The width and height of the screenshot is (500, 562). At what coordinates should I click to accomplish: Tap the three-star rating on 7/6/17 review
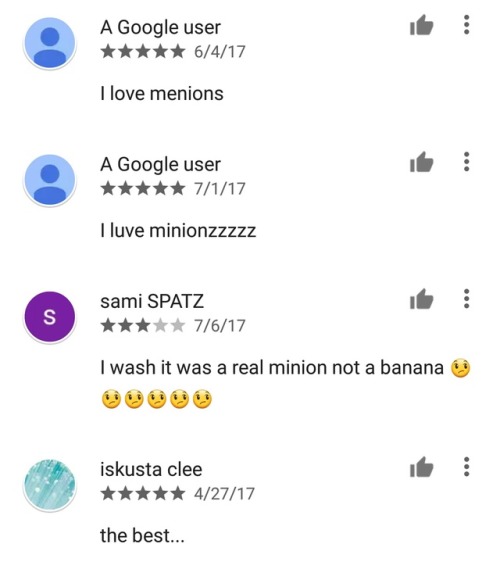pos(143,326)
